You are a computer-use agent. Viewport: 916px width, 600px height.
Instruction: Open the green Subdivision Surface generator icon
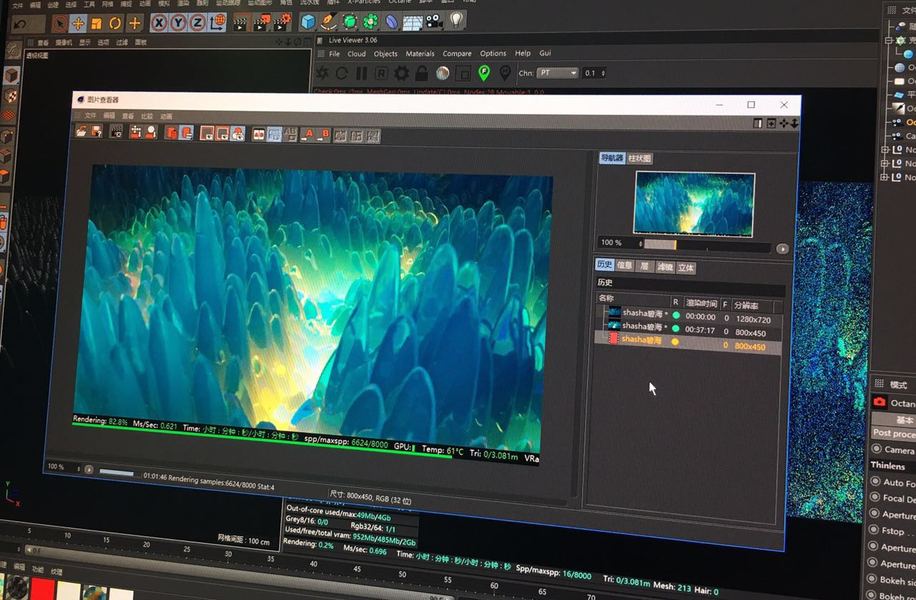[350, 22]
